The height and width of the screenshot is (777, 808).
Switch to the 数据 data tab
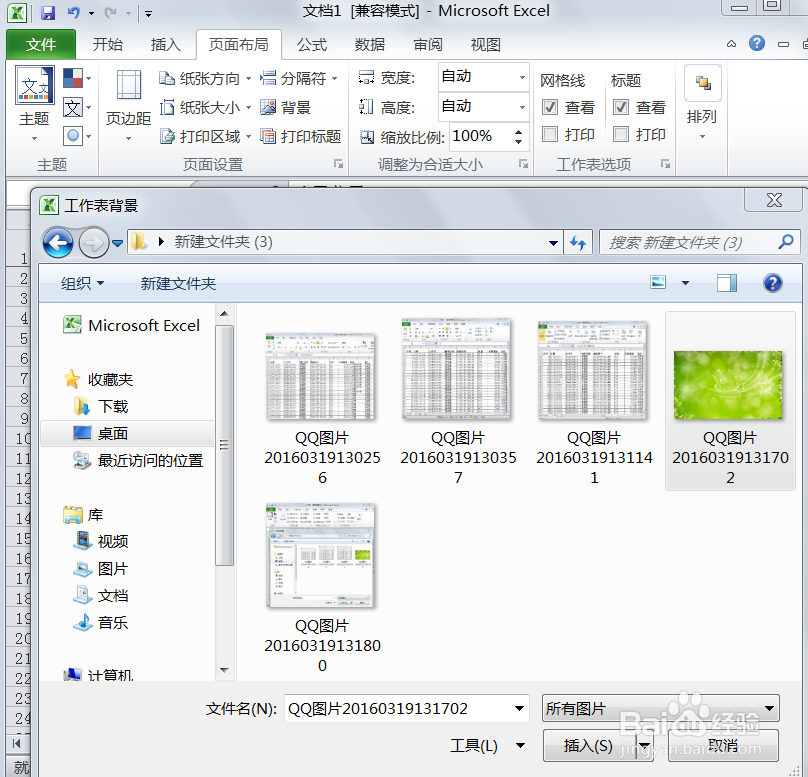[x=369, y=44]
